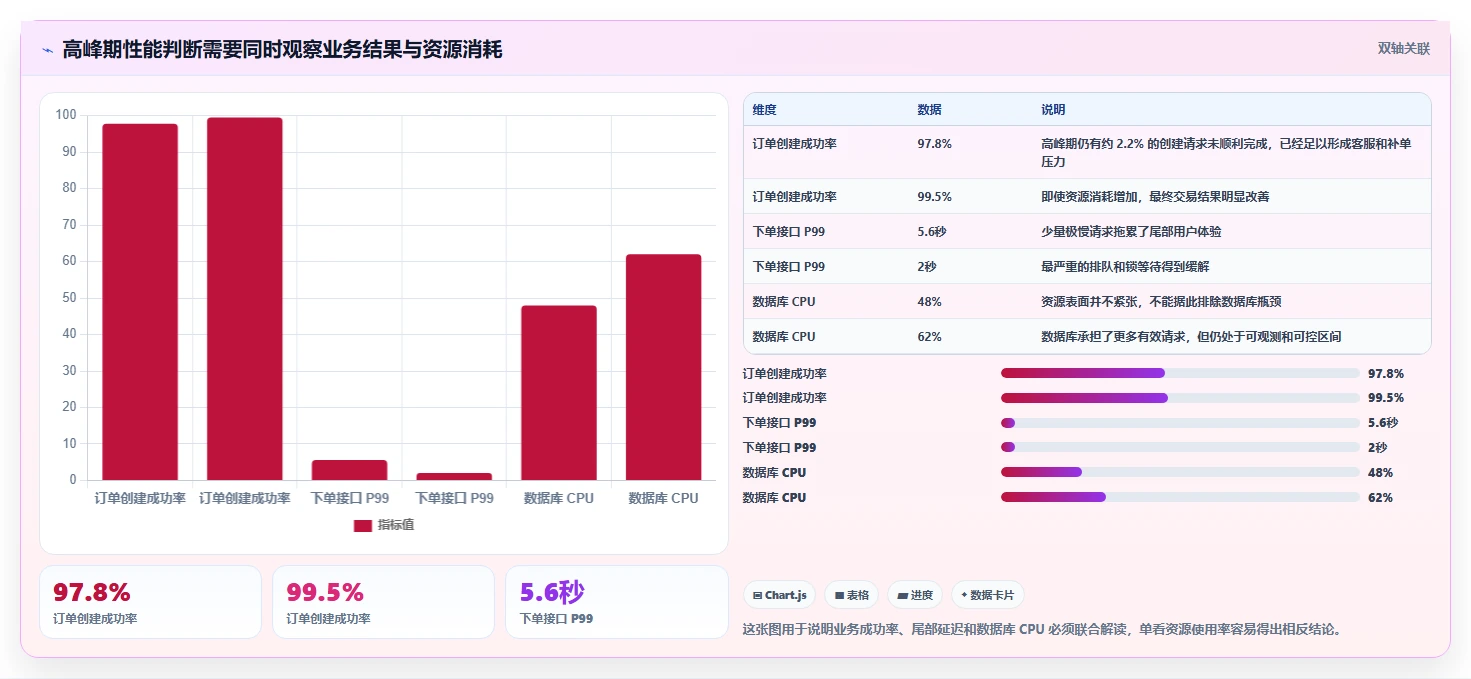Click the 99.5% progress bar track
1471x679 pixels.
point(1180,398)
